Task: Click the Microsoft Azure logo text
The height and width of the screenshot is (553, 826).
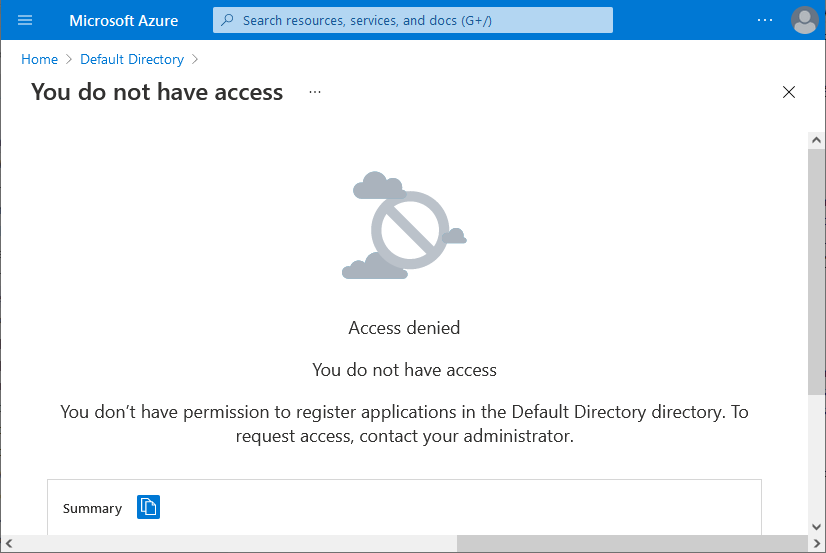Action: click(x=124, y=21)
